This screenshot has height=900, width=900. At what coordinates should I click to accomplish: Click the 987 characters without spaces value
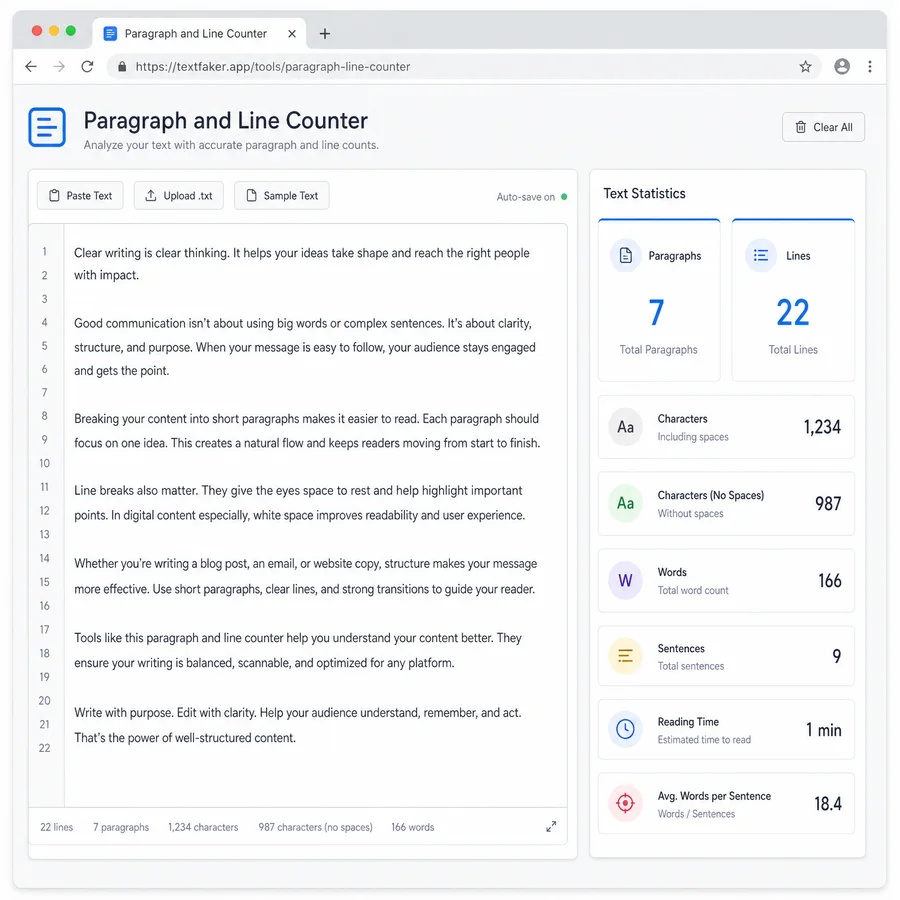pos(828,503)
